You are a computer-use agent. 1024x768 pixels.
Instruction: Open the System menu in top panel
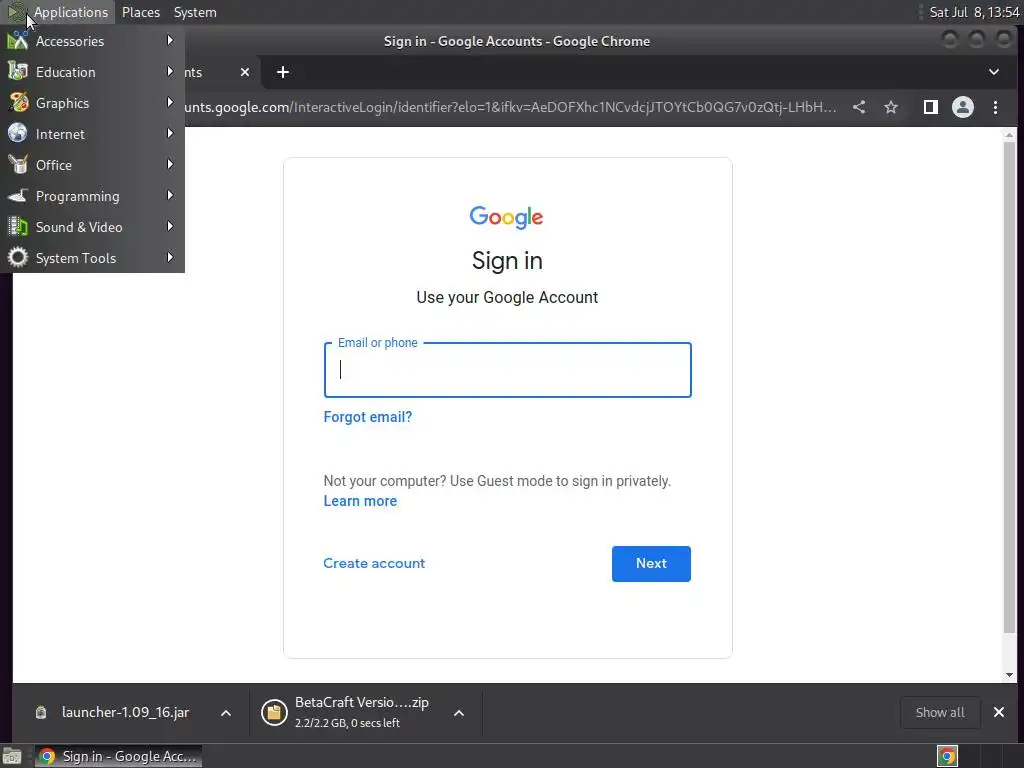195,12
